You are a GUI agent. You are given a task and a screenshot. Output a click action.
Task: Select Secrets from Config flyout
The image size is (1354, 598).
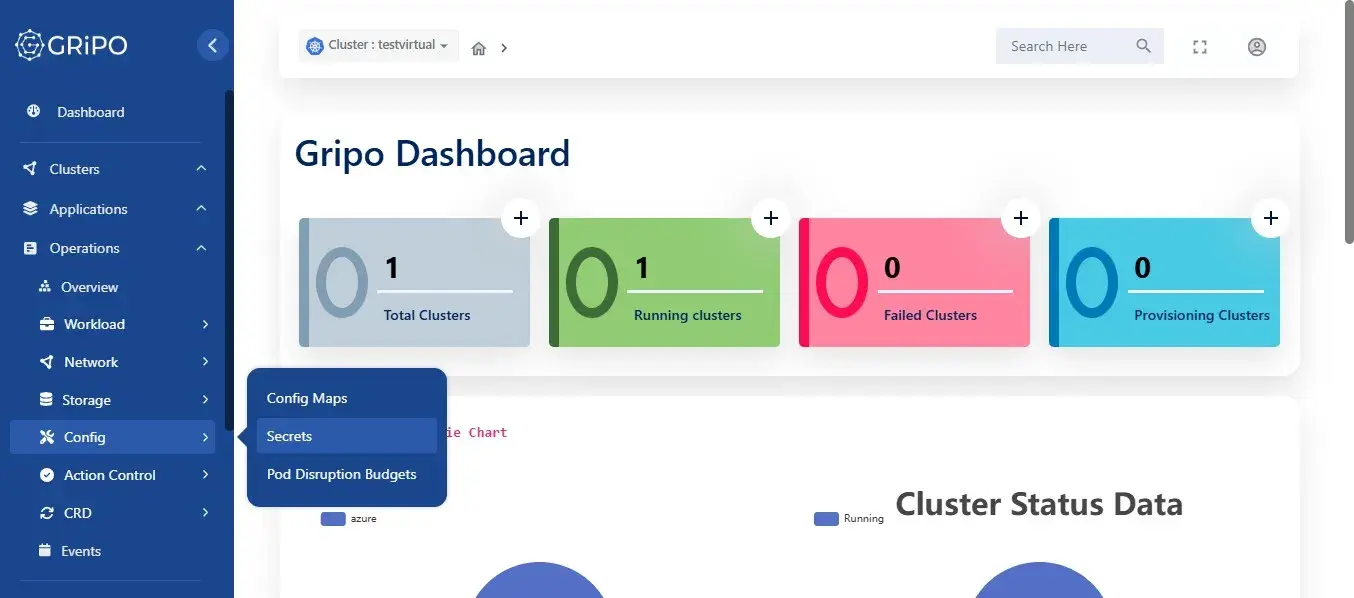coord(346,436)
